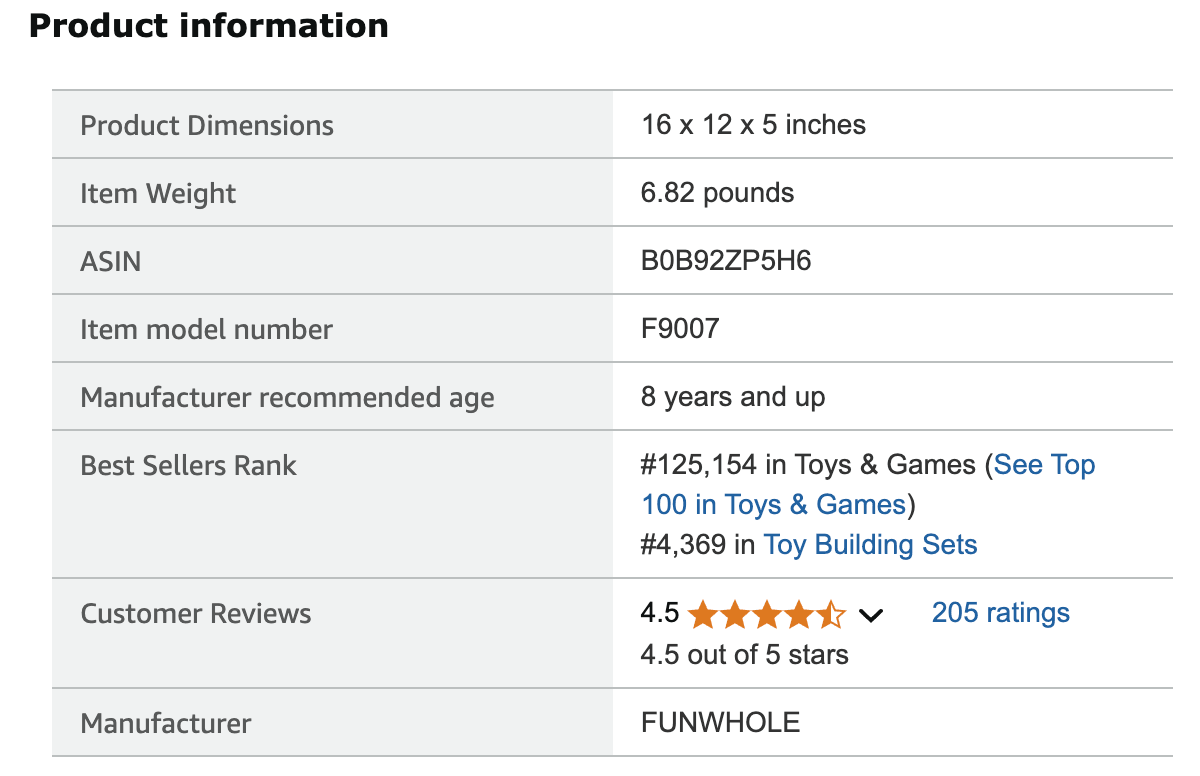Click the FUNWHOLE manufacturer value
Screen dimensions: 1200x776
tap(720, 723)
